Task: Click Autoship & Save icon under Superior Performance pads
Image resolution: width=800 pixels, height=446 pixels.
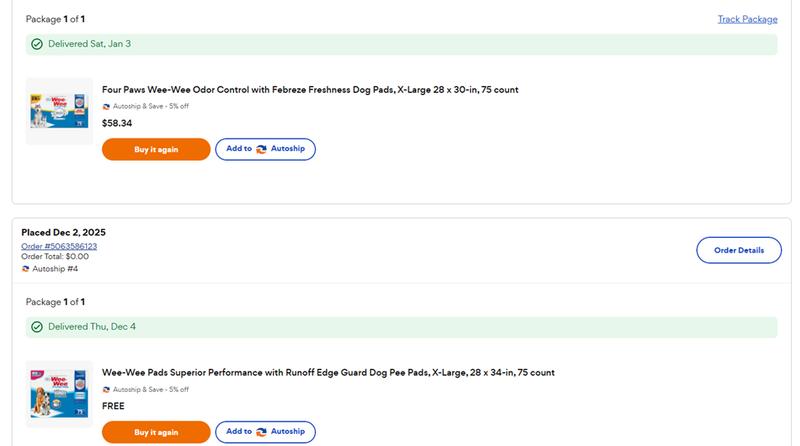Action: pos(106,389)
